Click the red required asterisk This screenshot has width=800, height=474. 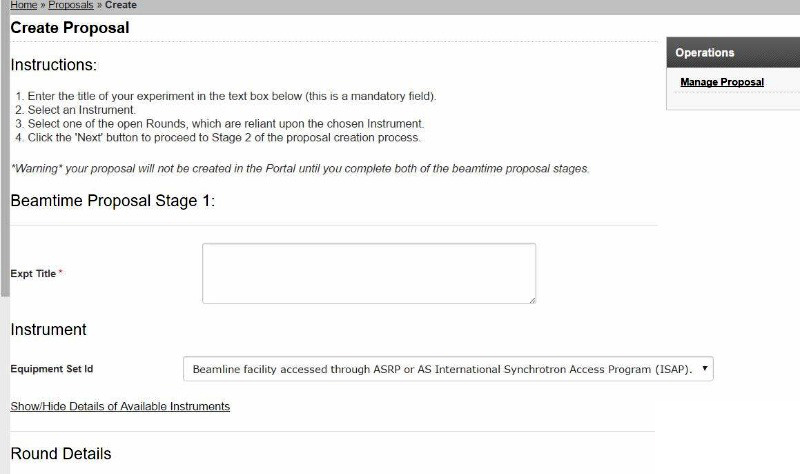click(60, 272)
